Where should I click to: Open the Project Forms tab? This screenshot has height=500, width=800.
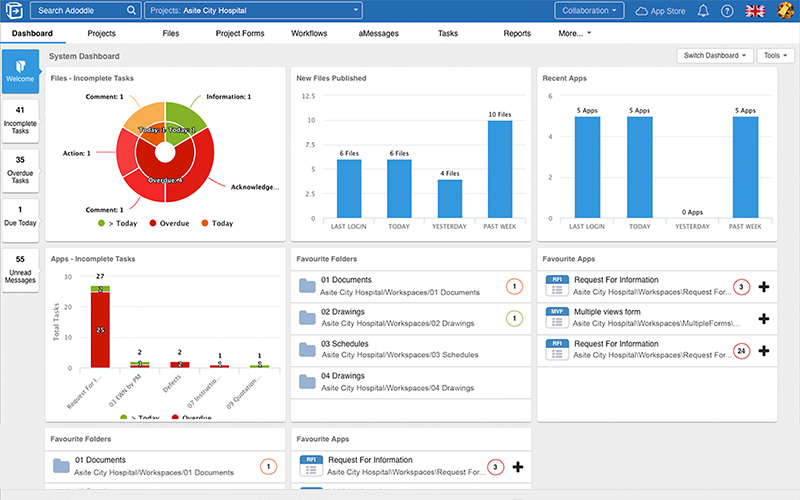[x=240, y=33]
